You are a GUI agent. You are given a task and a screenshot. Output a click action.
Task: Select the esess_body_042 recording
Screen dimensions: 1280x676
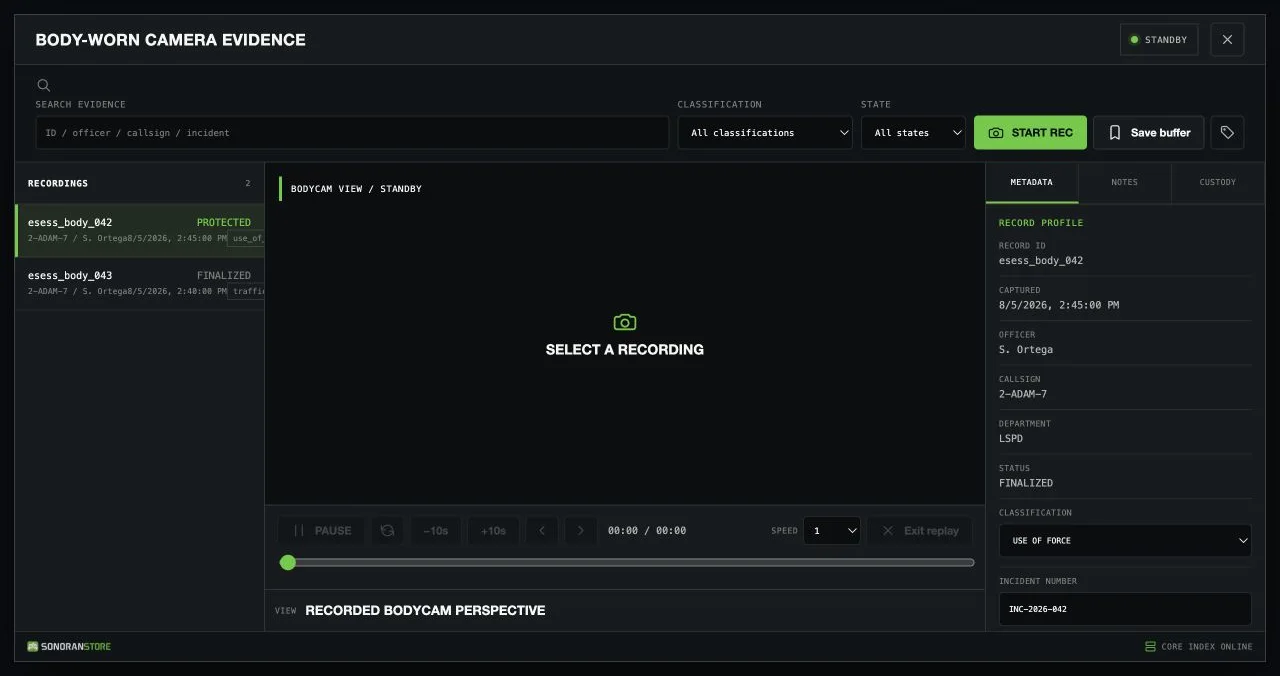click(x=140, y=231)
